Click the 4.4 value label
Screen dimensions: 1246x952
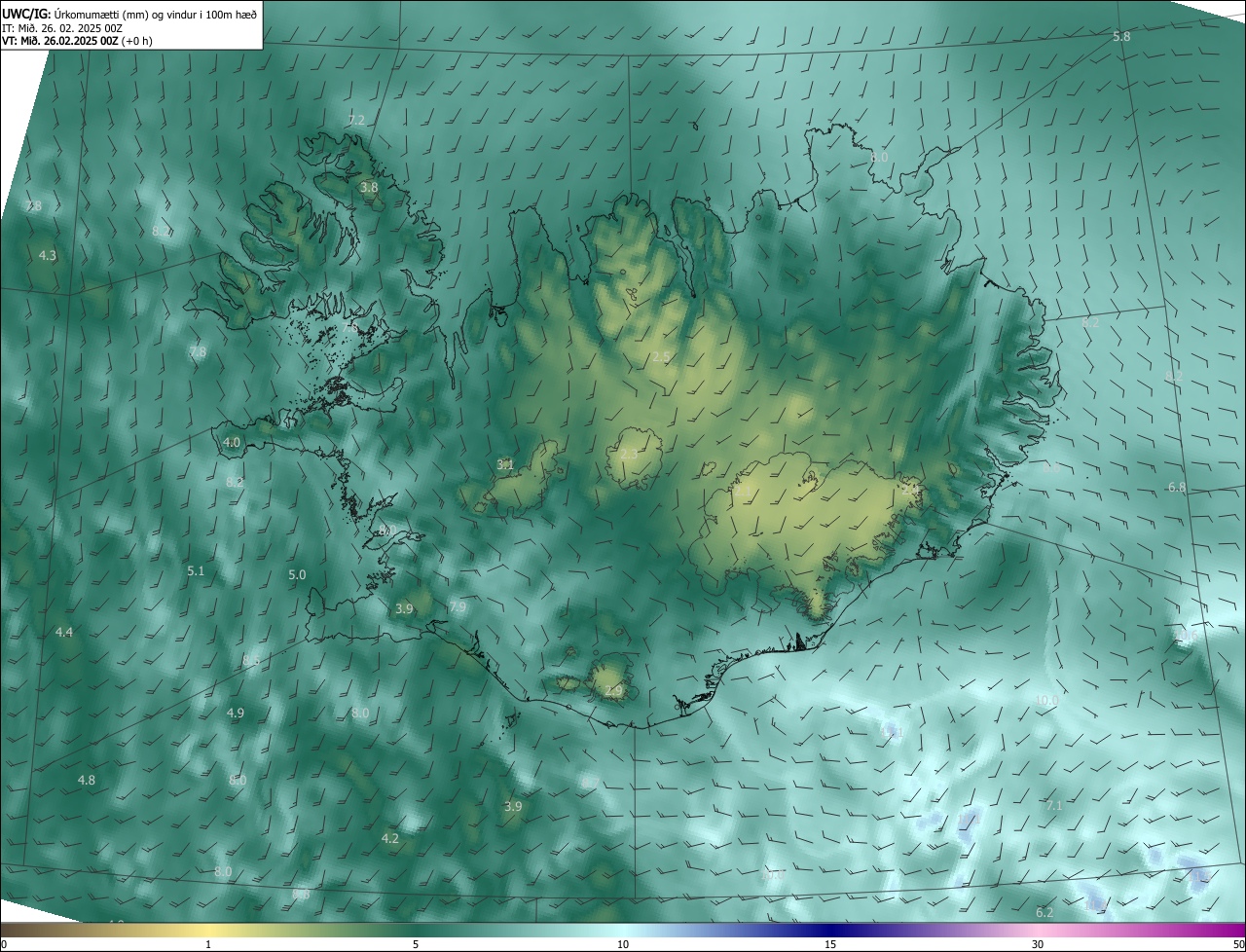tap(64, 633)
